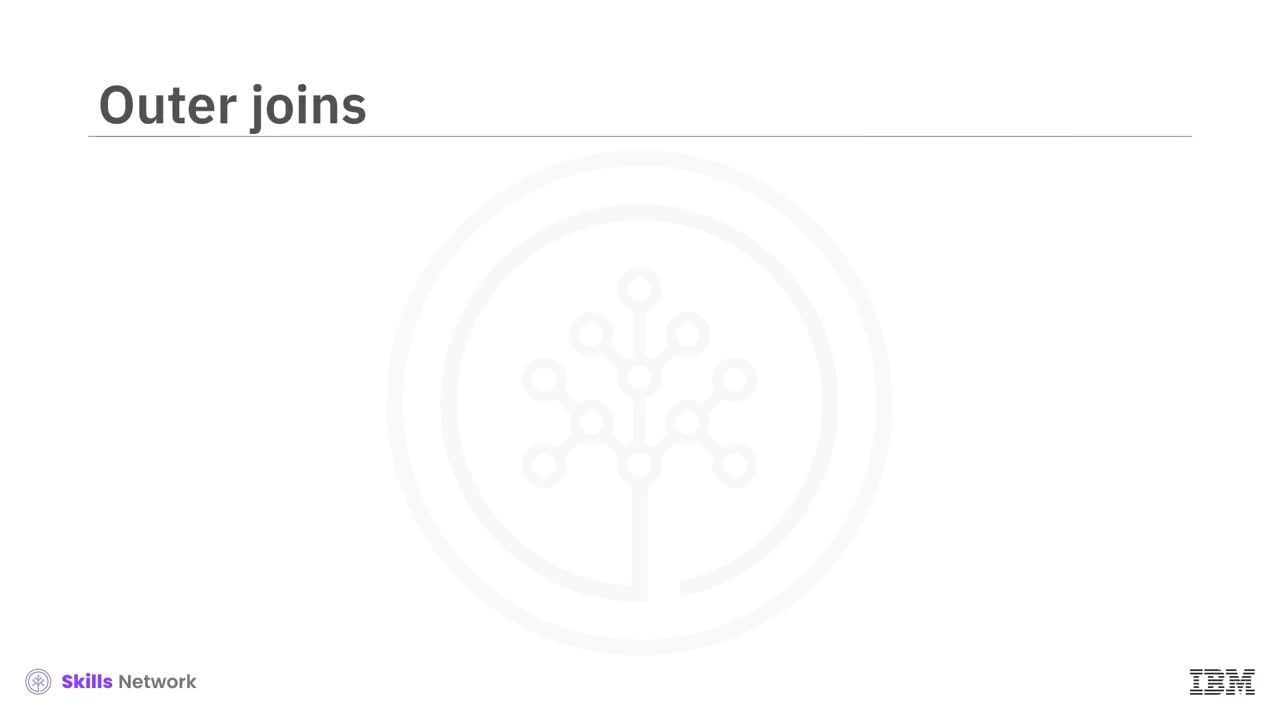Click the IBM logo in the corner
Image resolution: width=1280 pixels, height=720 pixels.
[1221, 682]
